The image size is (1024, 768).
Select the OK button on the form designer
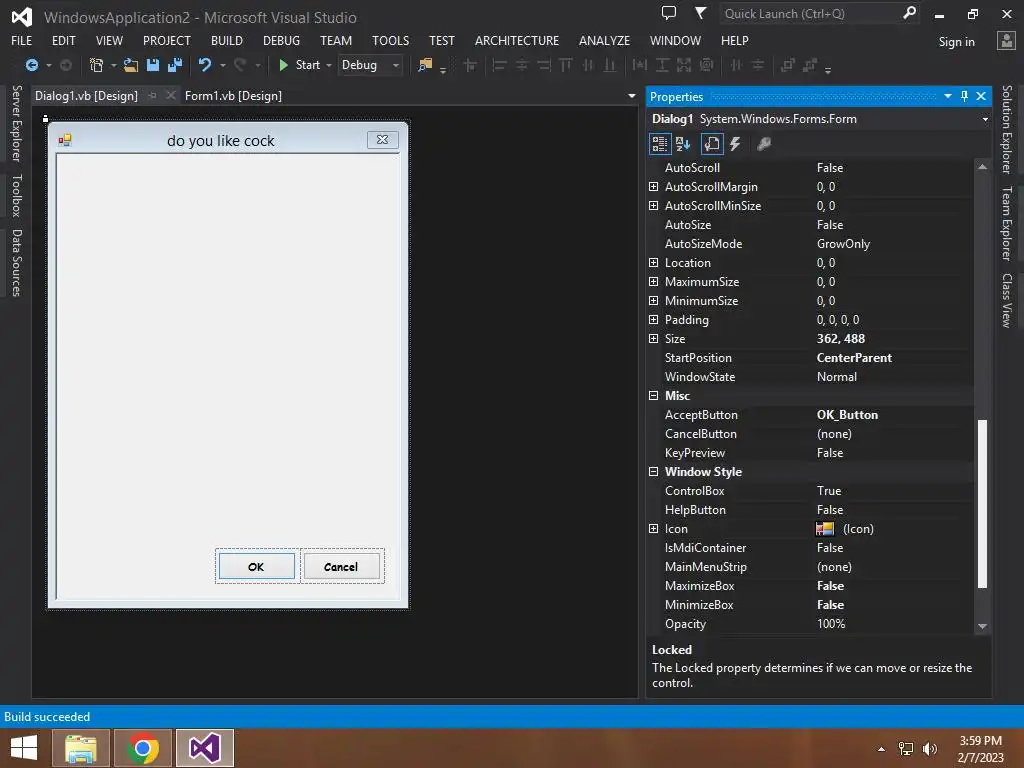[256, 566]
